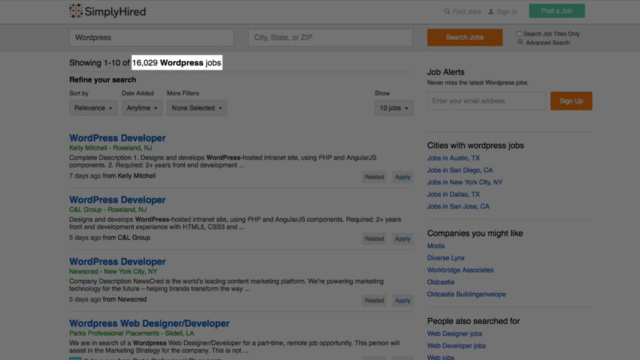
Task: Click 'Parks Professional Placements - Slidell, LA' line
Action: [131, 333]
